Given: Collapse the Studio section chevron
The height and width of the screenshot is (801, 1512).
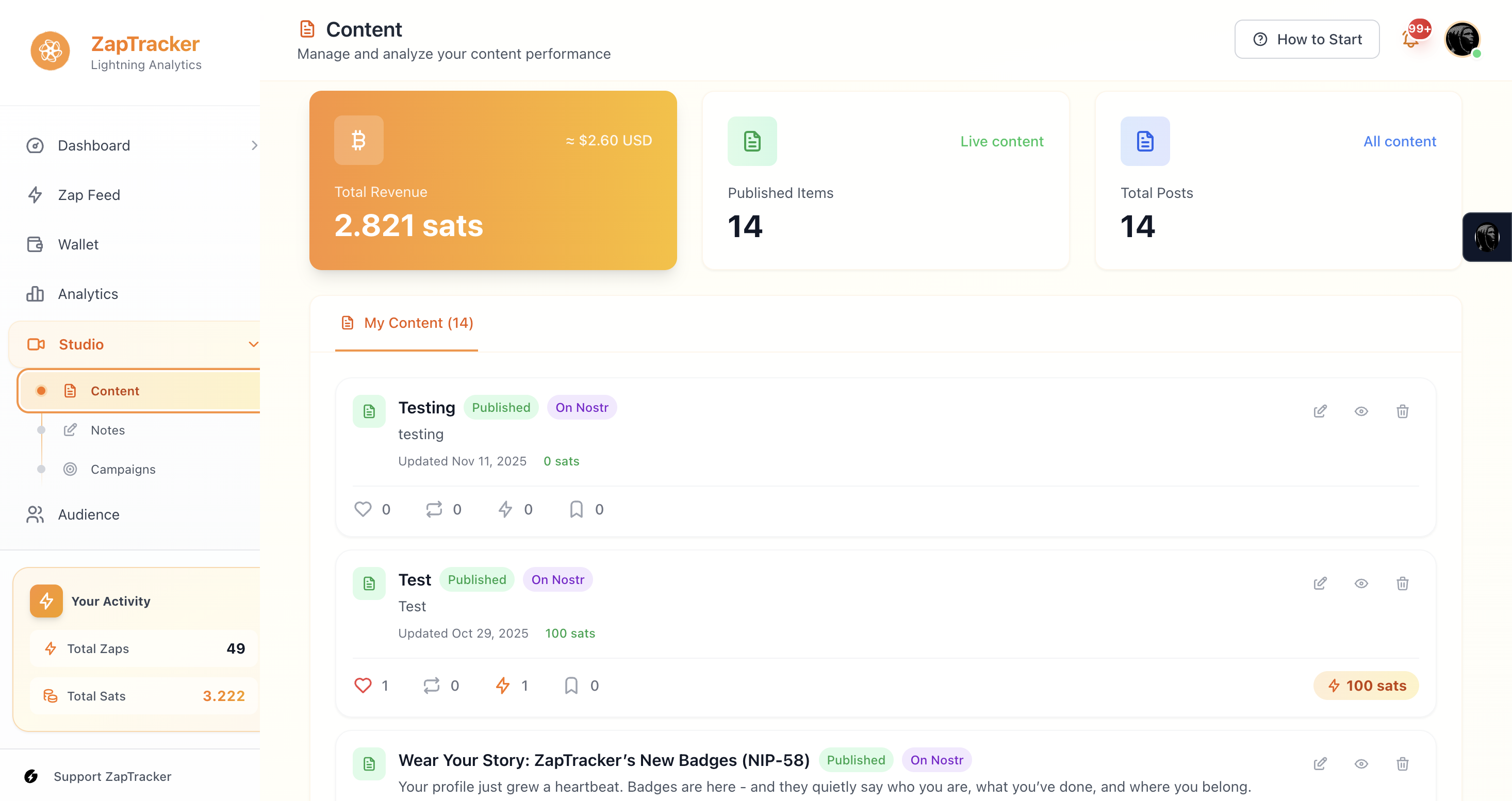Looking at the screenshot, I should coord(253,344).
